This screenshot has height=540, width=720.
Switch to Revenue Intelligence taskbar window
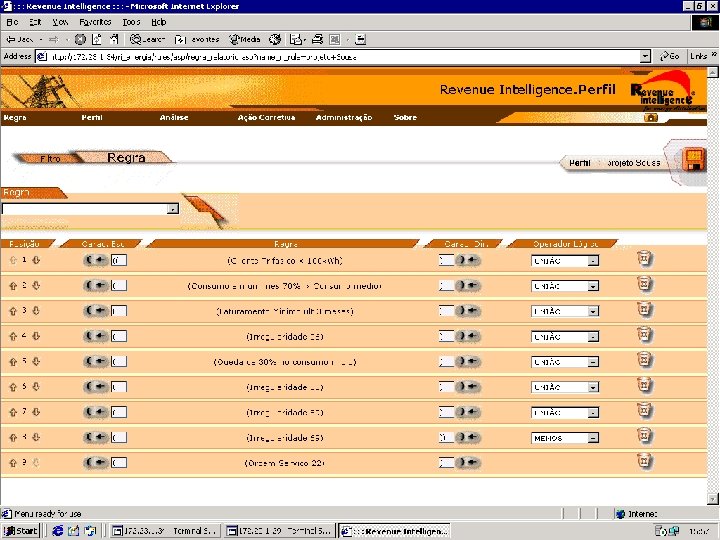pos(395,531)
